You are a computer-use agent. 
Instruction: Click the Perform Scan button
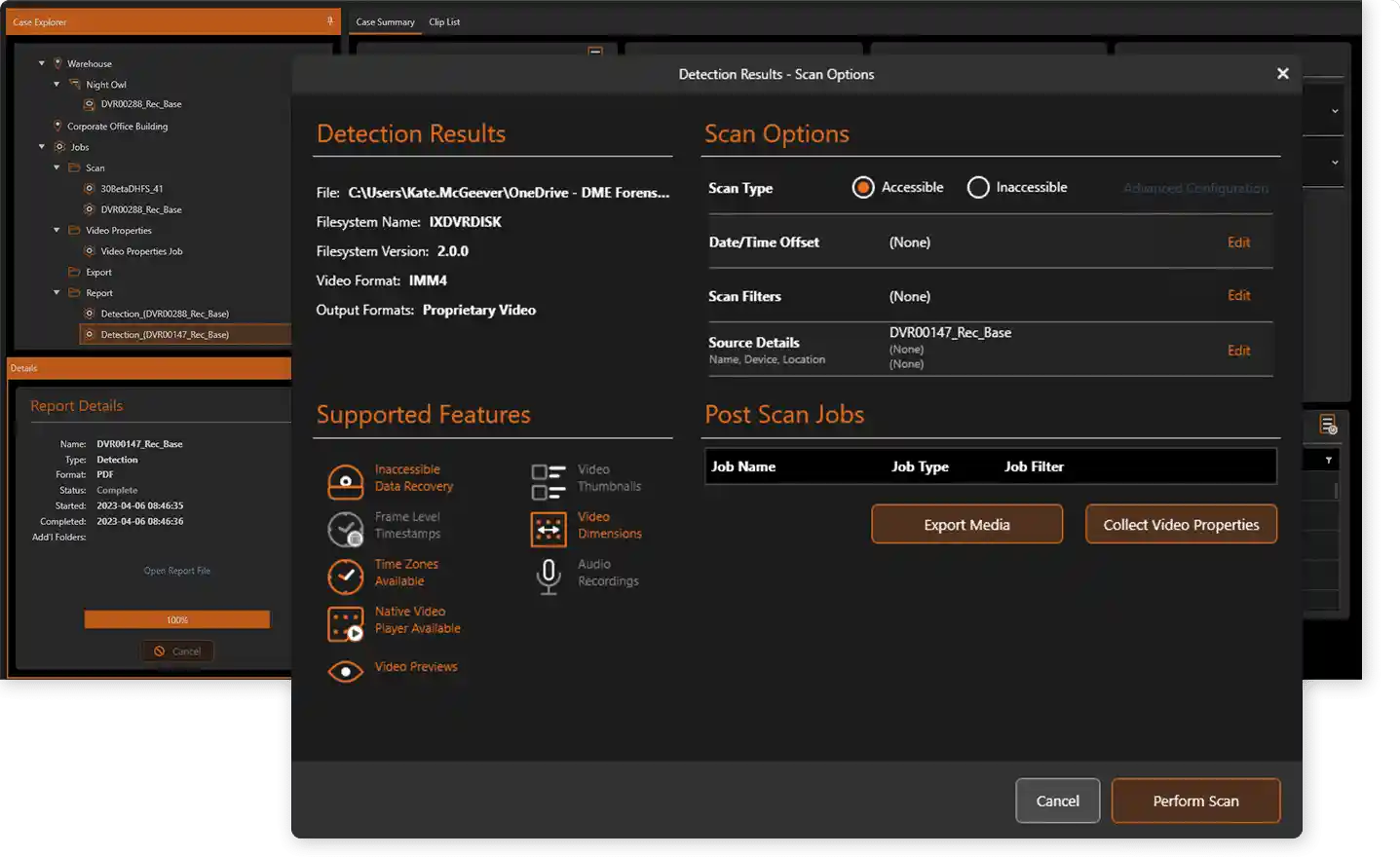pos(1195,801)
